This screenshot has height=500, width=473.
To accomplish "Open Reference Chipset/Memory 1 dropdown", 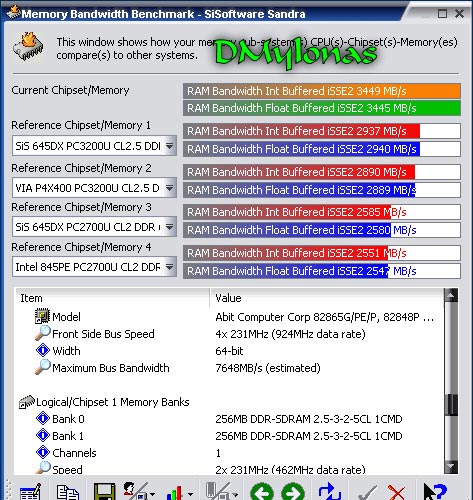I will click(x=169, y=146).
